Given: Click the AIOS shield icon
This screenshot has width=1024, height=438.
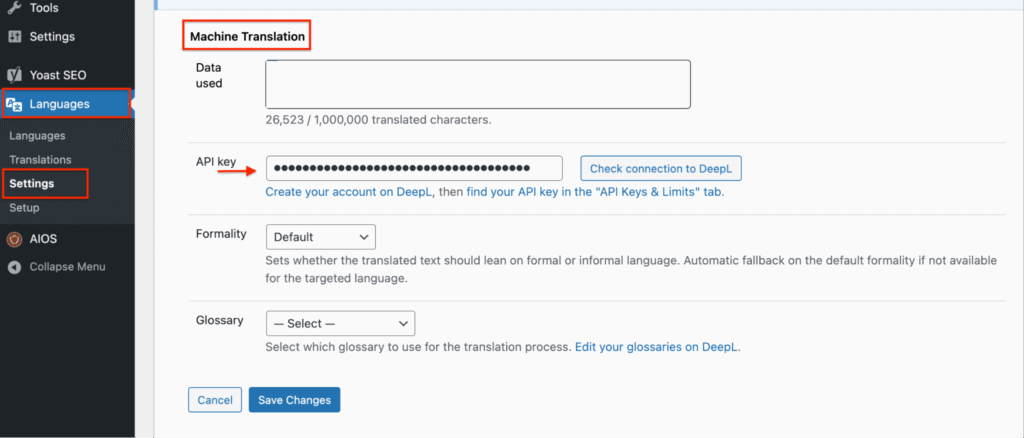Looking at the screenshot, I should point(14,239).
